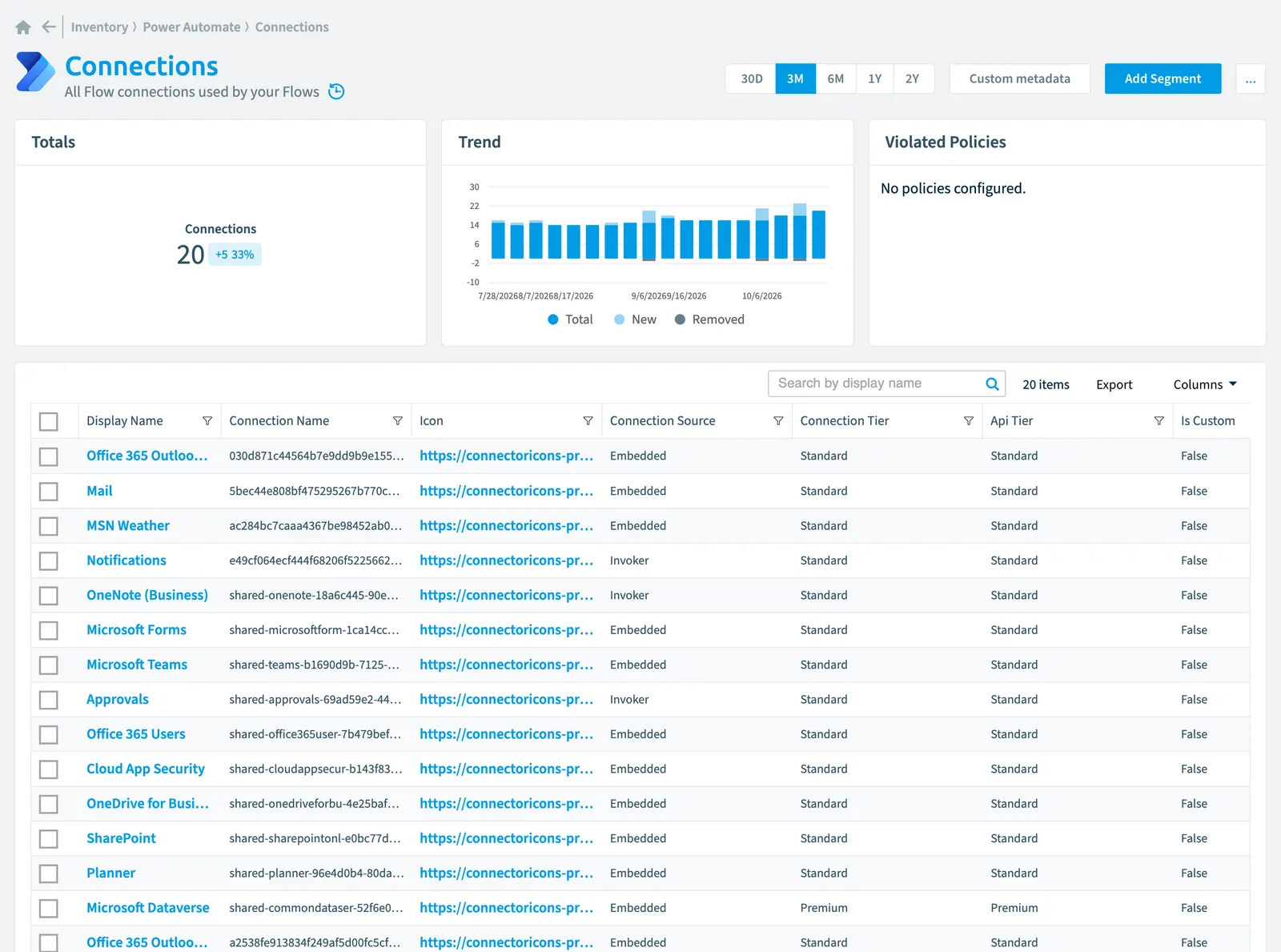Open the Api Tier column filter

point(1159,421)
